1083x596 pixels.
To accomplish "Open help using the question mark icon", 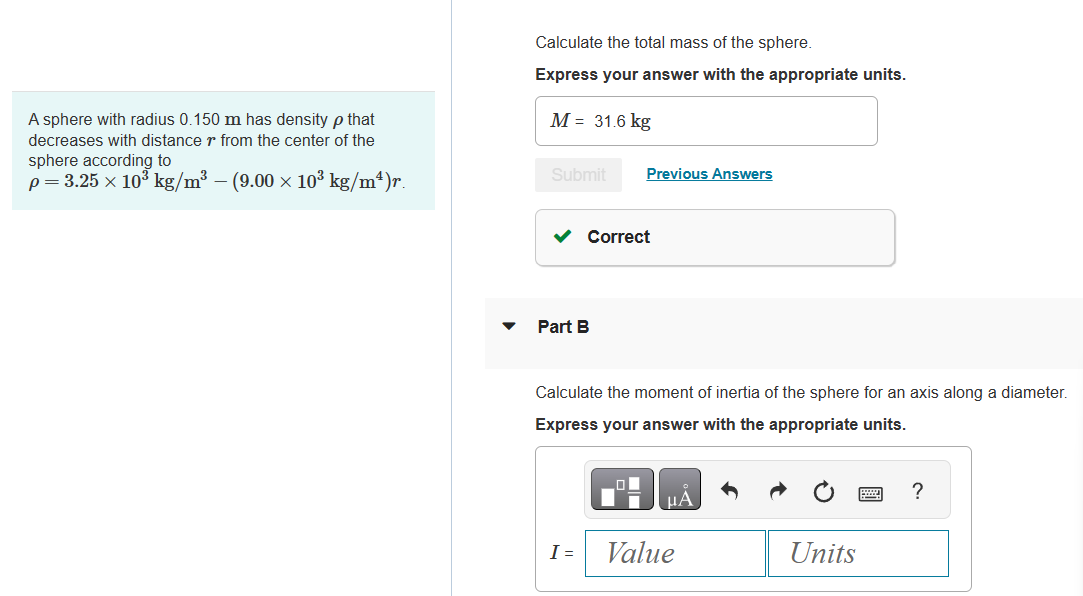I will pos(917,489).
